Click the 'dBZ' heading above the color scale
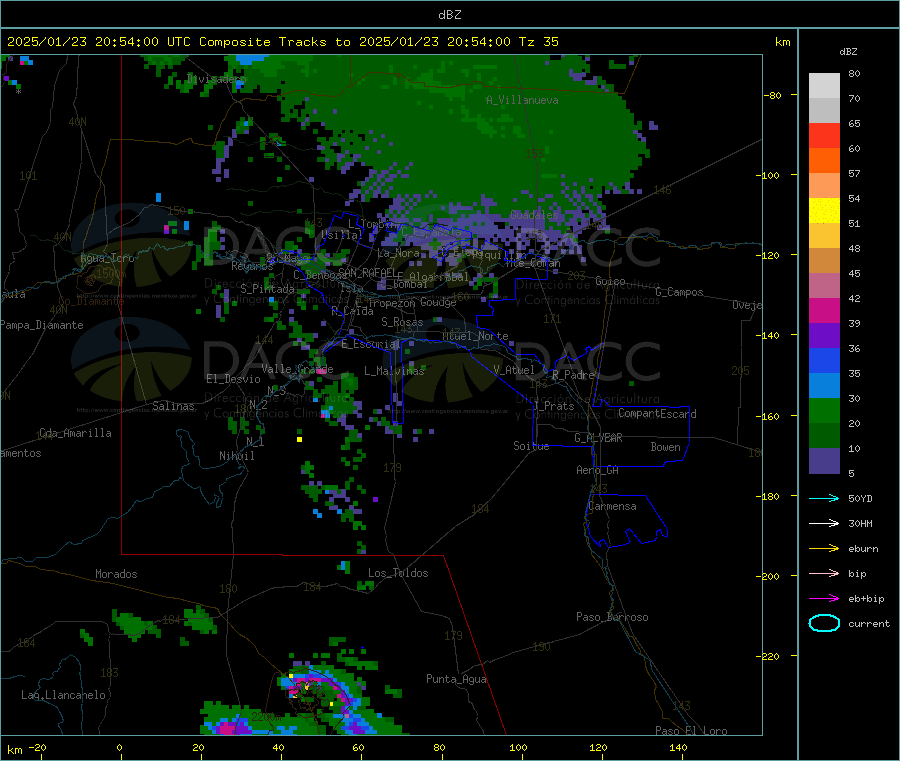Viewport: 900px width, 761px height. (848, 52)
